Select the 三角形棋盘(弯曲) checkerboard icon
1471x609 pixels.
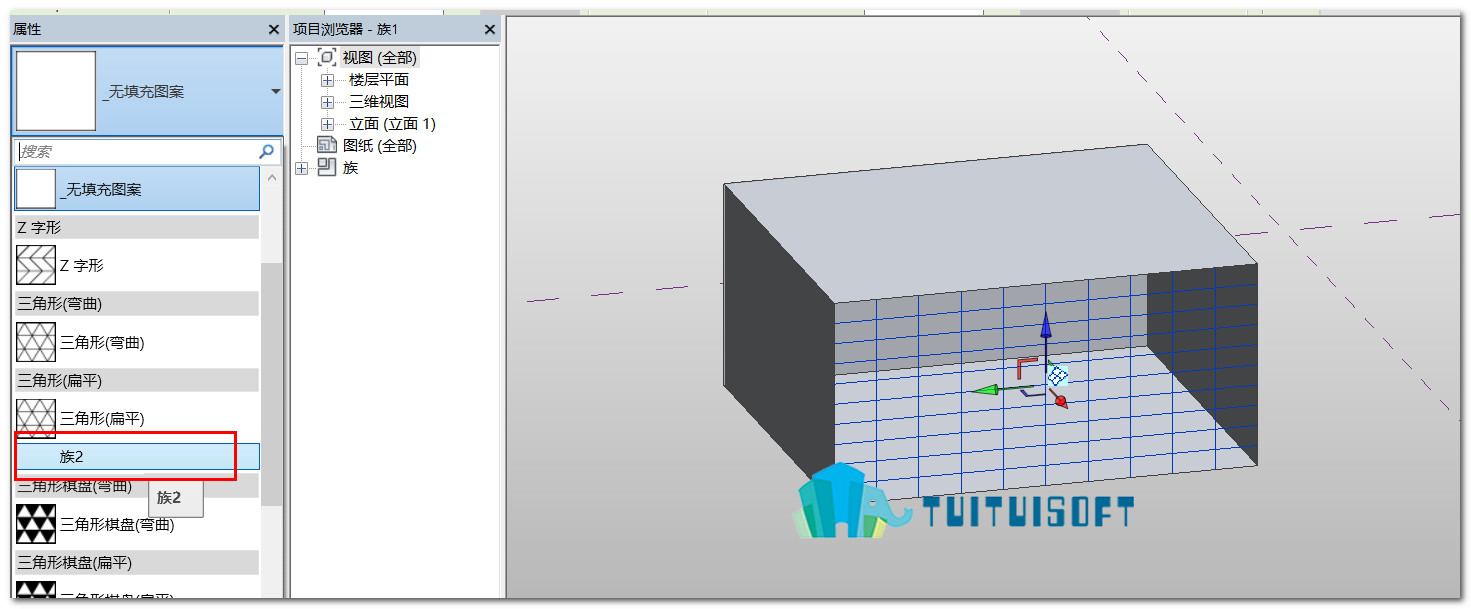coord(36,524)
